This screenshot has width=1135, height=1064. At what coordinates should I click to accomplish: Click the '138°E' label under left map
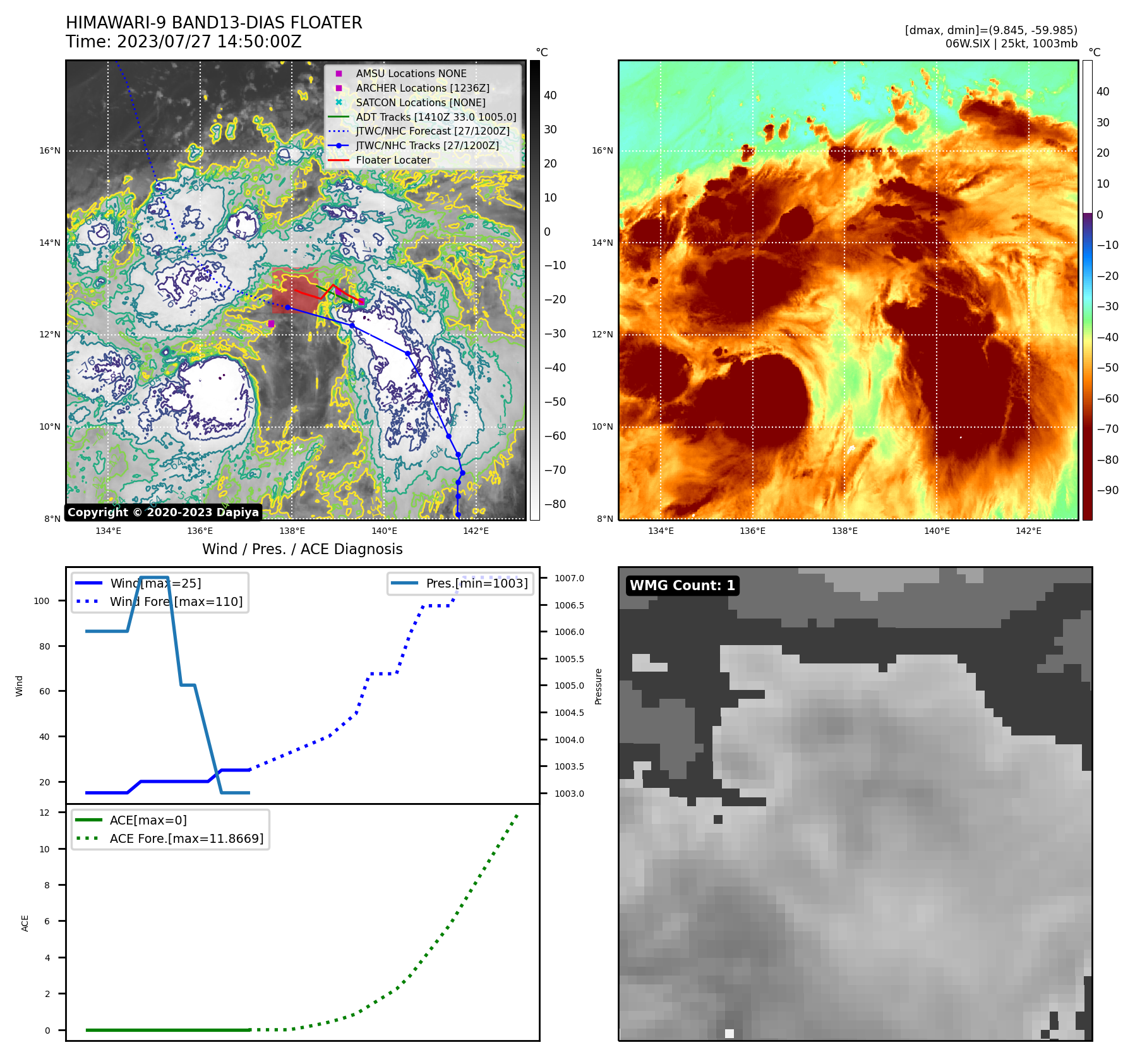[x=292, y=531]
